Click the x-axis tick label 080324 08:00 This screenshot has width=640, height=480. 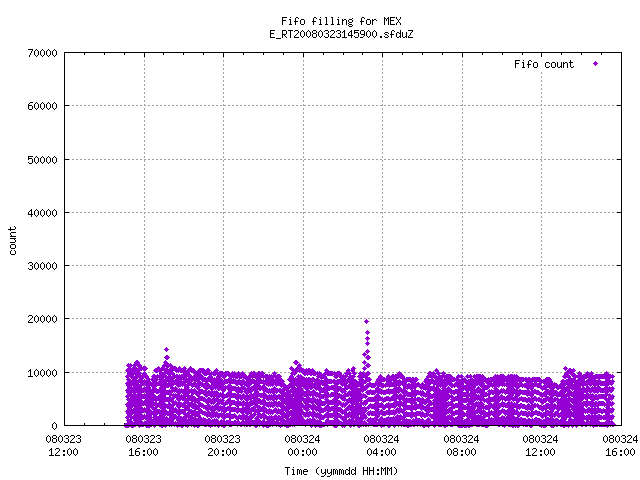coord(462,446)
